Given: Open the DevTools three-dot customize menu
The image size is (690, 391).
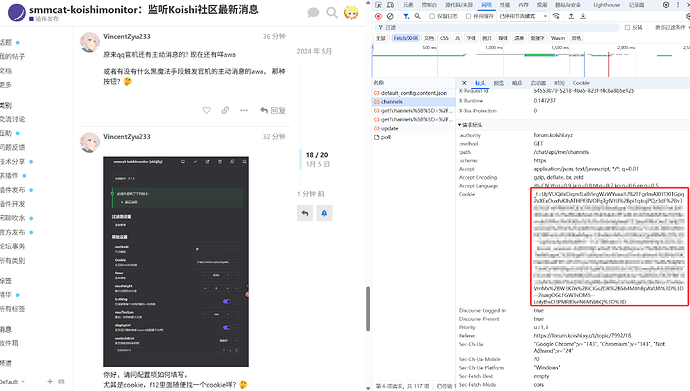Looking at the screenshot, I should point(678,5).
